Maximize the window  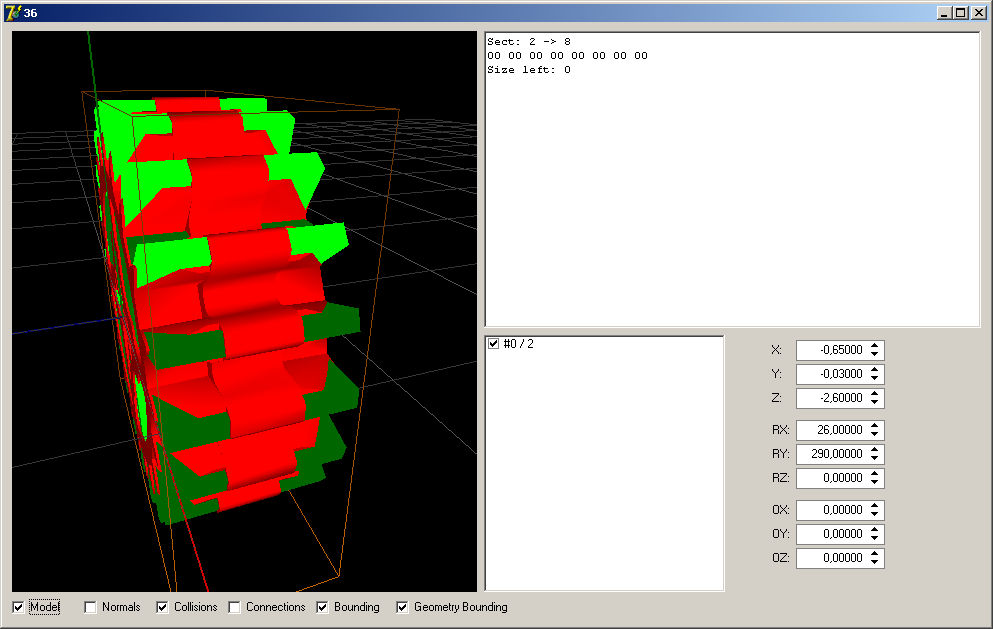(x=961, y=13)
